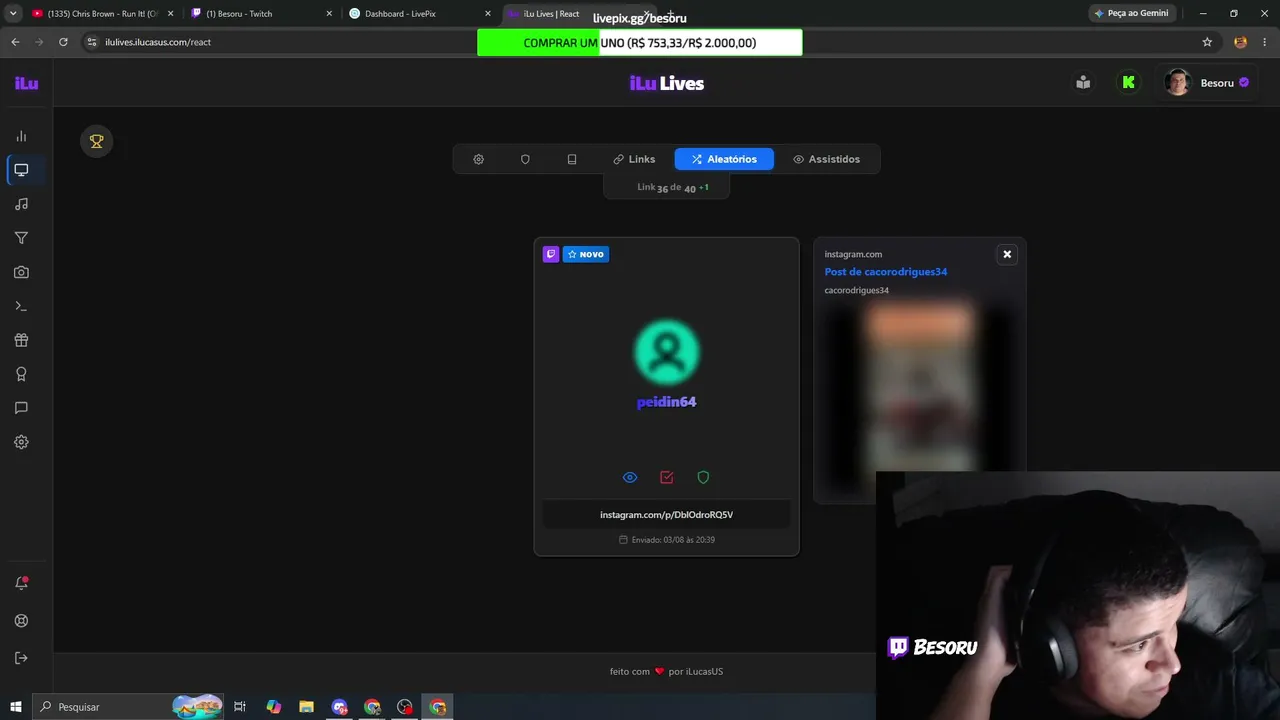1280x720 pixels.
Task: Select the Aleatórios tab
Action: (x=724, y=159)
